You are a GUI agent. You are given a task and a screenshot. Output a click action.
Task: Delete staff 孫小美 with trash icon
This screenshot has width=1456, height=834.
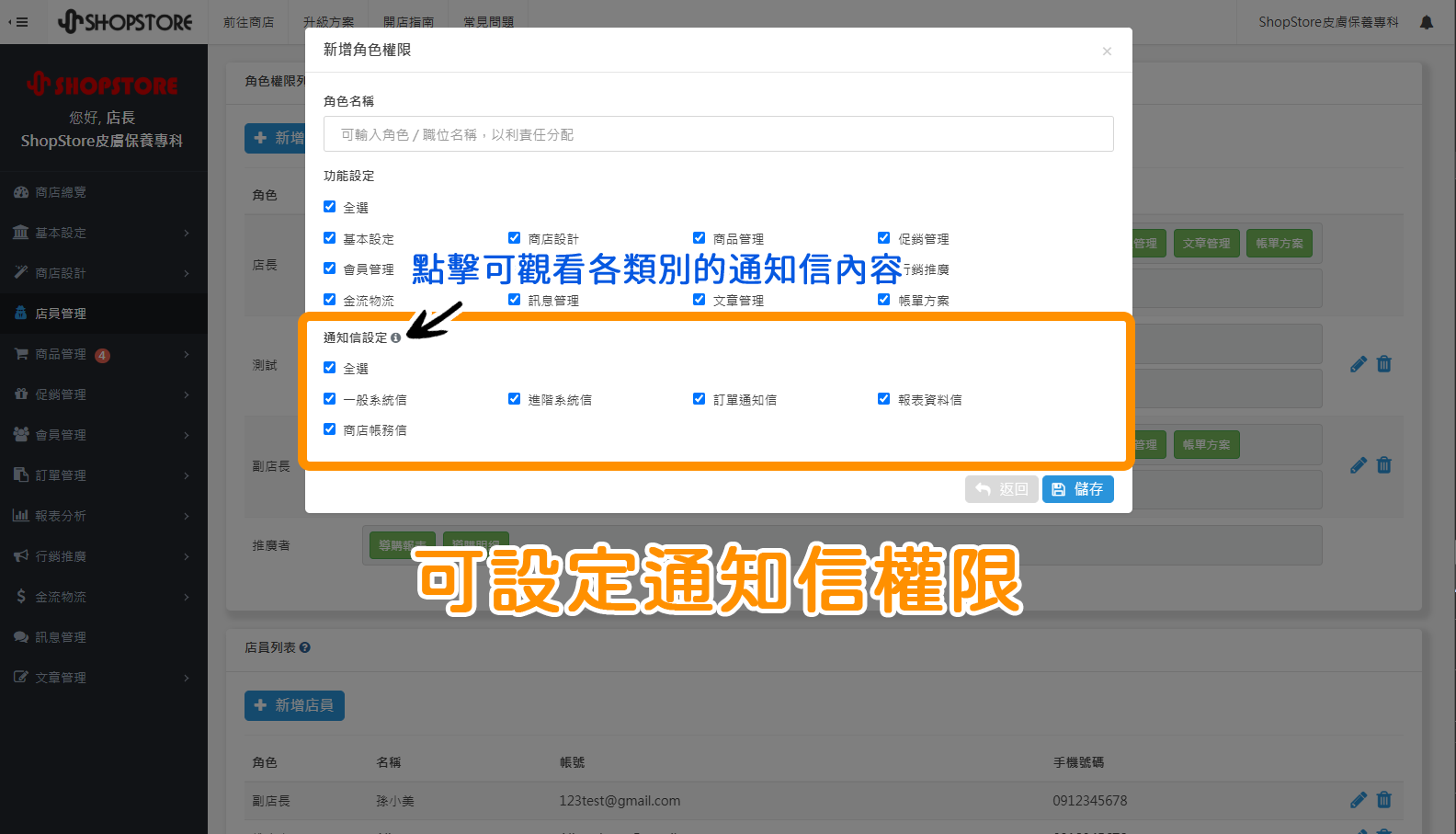pyautogui.click(x=1384, y=800)
